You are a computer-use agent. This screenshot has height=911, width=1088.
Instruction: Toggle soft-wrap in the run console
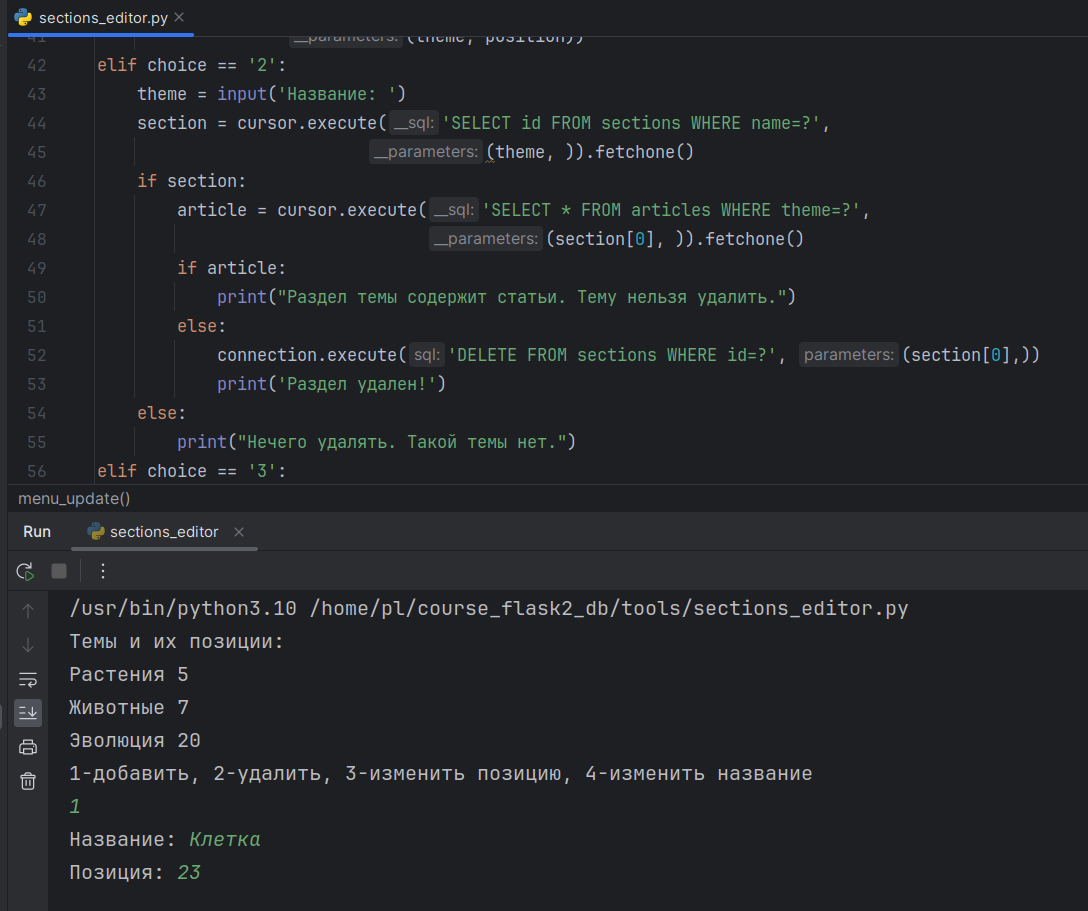click(x=28, y=679)
